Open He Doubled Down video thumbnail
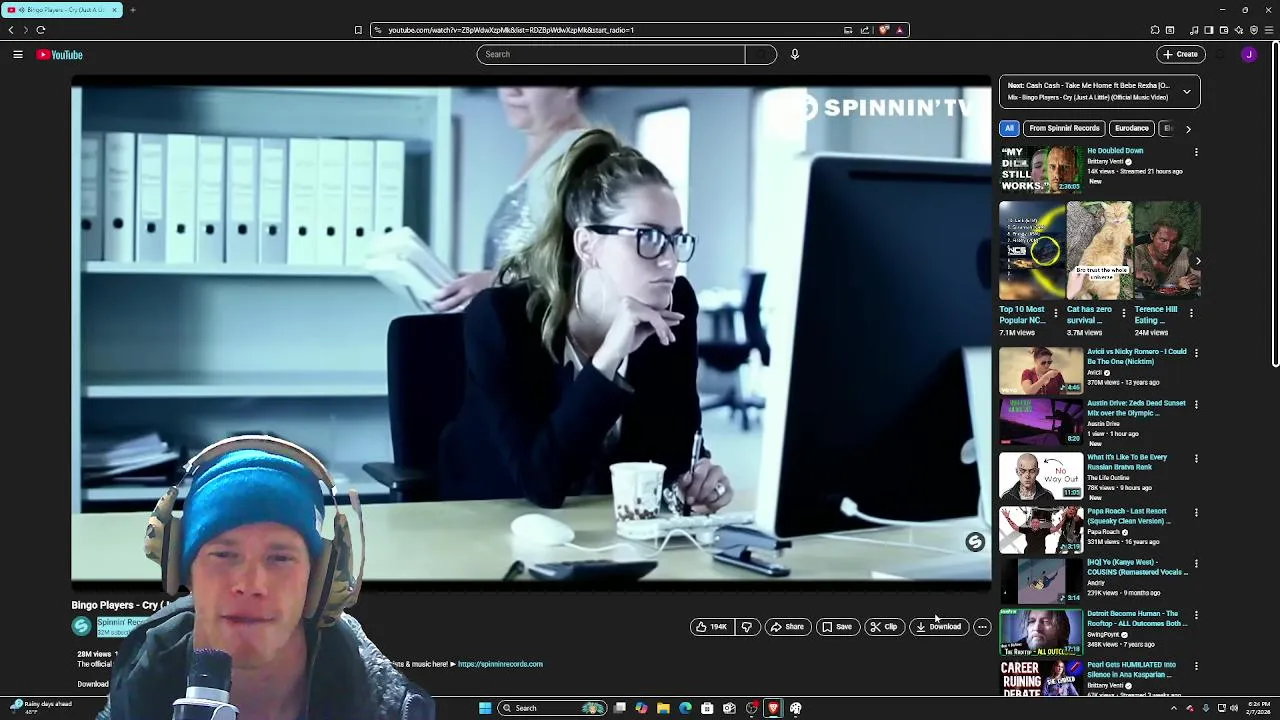The height and width of the screenshot is (720, 1280). tap(1040, 170)
